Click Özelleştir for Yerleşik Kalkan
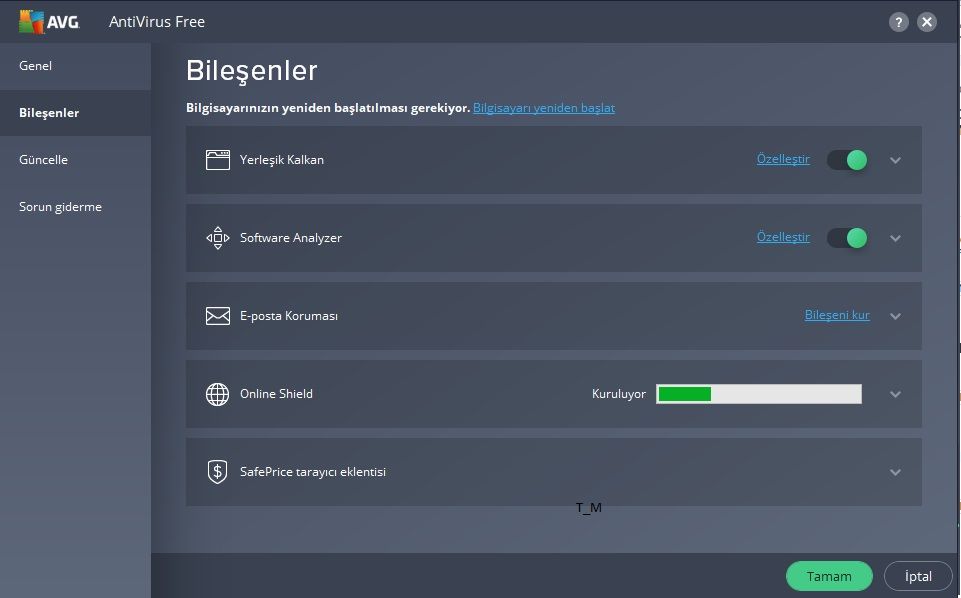Image resolution: width=961 pixels, height=598 pixels. (x=783, y=159)
